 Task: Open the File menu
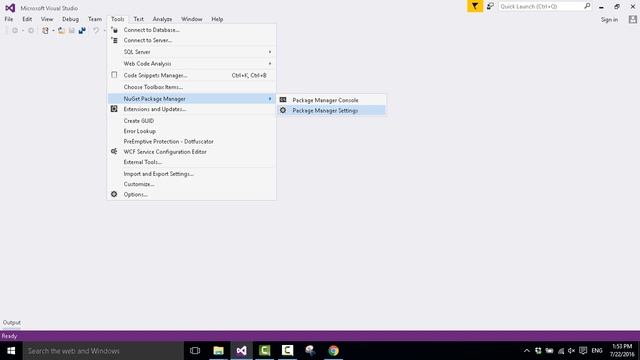(9, 19)
